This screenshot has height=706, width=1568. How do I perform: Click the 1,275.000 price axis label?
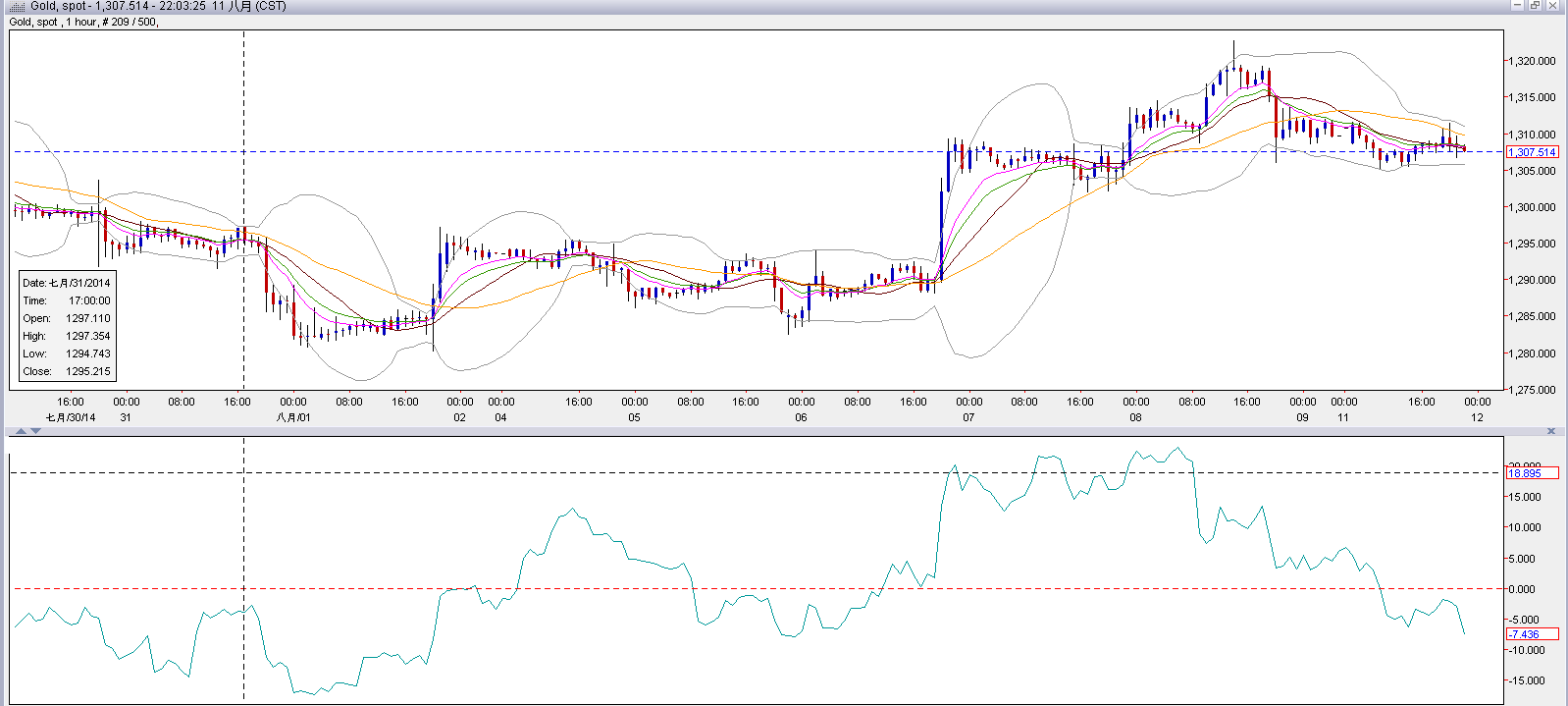tap(1533, 390)
